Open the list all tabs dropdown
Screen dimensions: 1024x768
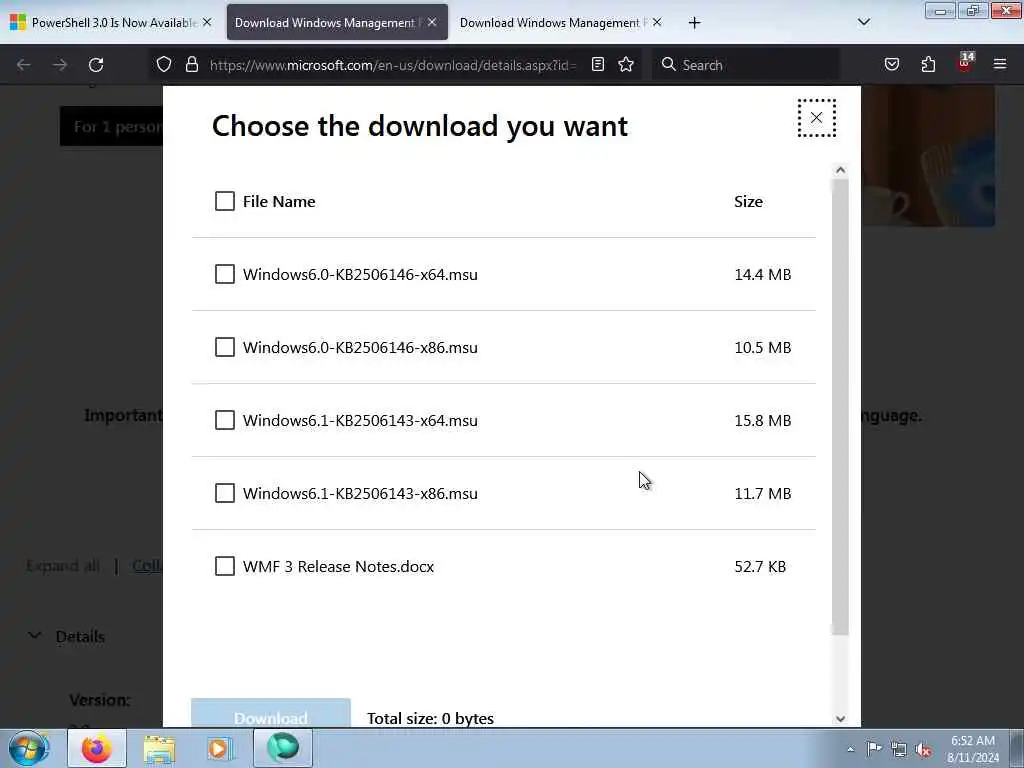[863, 22]
